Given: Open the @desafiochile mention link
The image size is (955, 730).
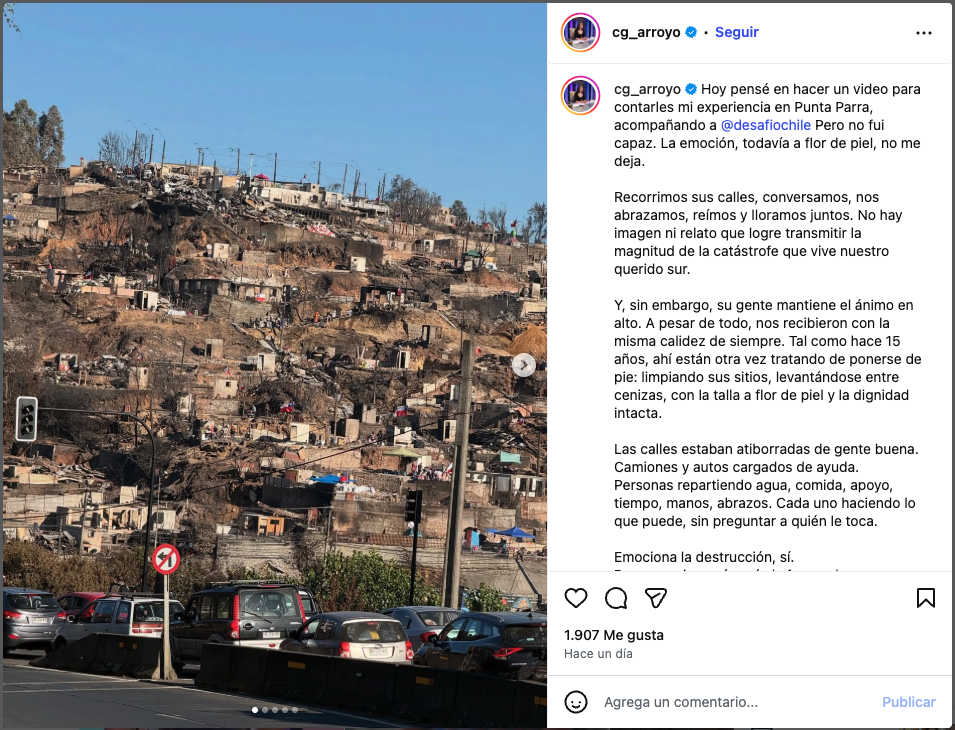Looking at the screenshot, I should [766, 125].
